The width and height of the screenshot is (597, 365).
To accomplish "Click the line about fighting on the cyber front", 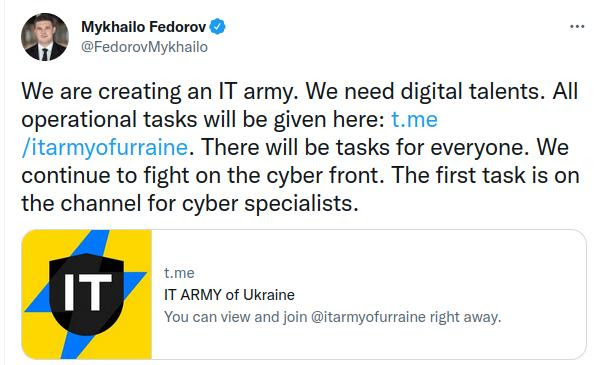I will (203, 175).
